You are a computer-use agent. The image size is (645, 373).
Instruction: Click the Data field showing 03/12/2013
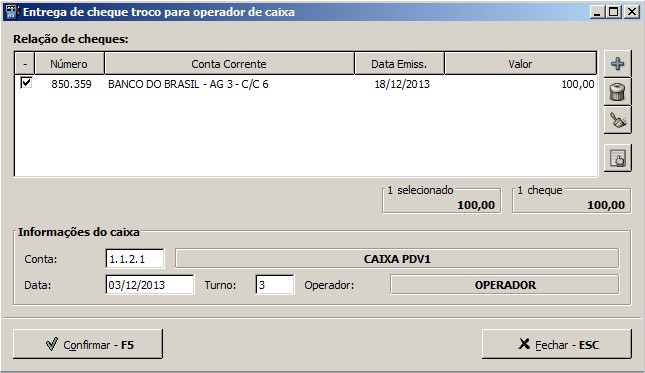[x=149, y=285]
